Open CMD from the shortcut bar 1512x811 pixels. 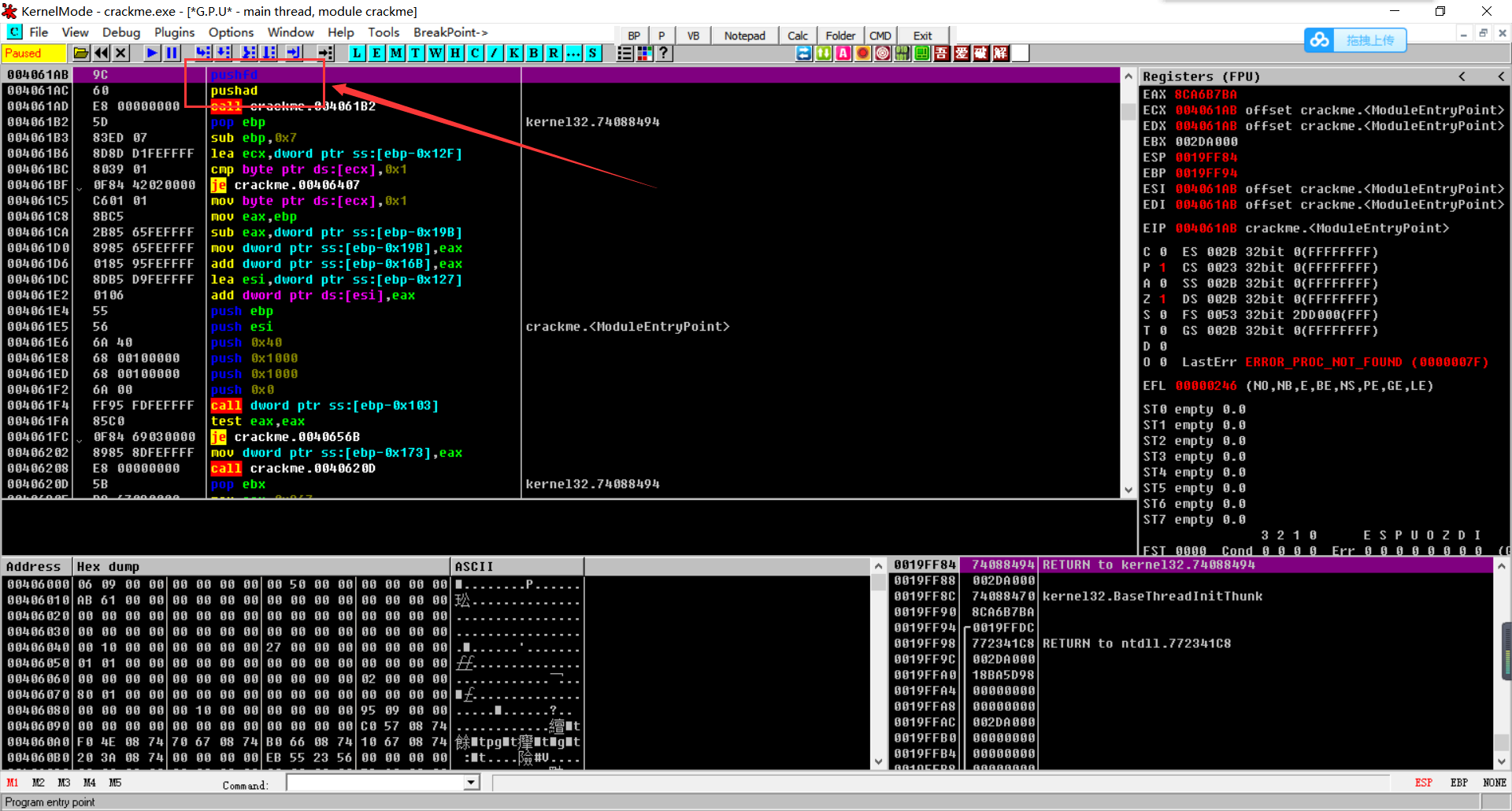click(880, 35)
